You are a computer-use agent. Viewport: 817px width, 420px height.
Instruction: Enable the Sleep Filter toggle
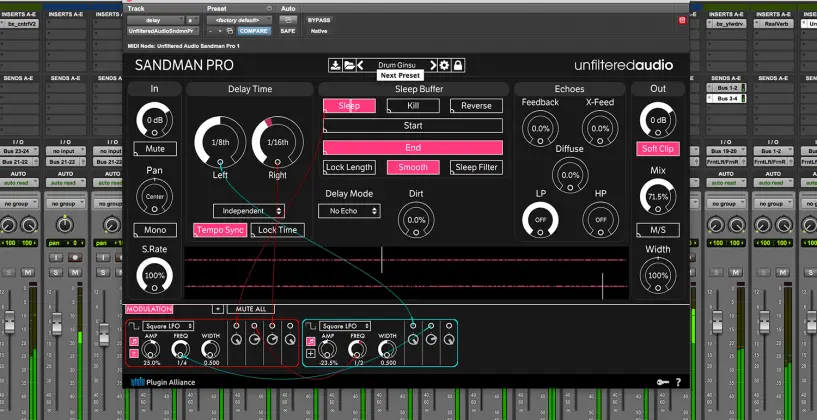pos(476,167)
